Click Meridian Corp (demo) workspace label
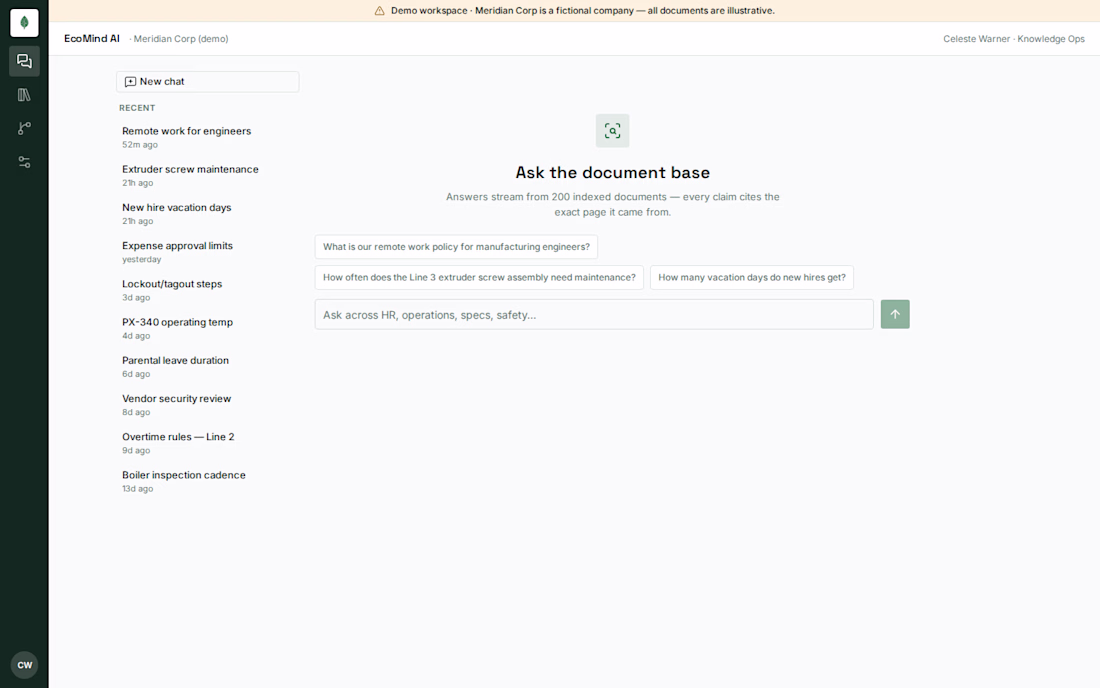Viewport: 1100px width, 688px height. 181,39
